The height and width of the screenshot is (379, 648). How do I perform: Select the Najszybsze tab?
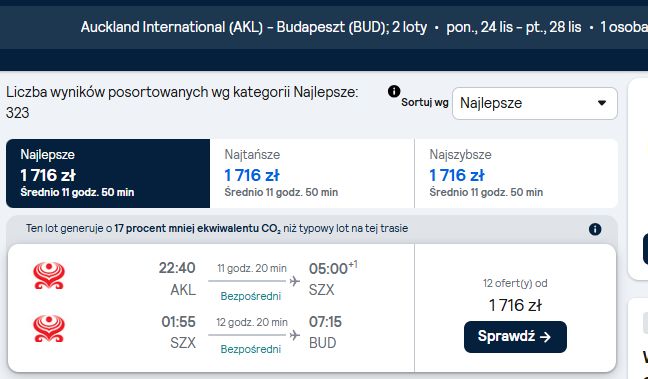click(516, 173)
